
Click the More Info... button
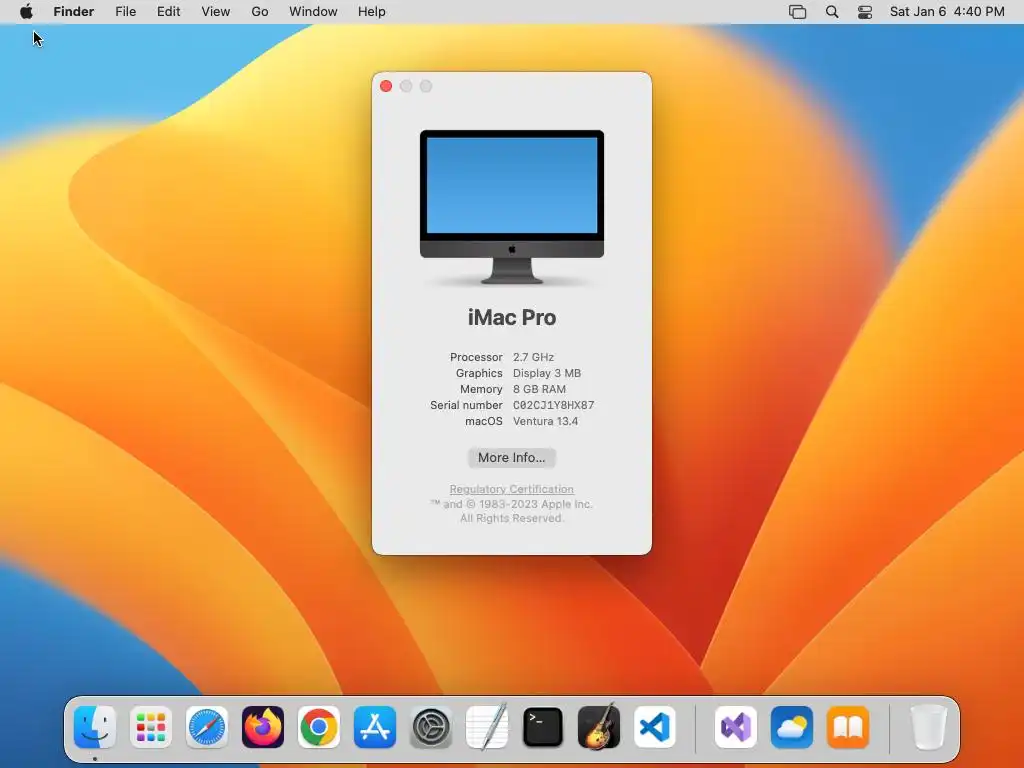pyautogui.click(x=511, y=458)
